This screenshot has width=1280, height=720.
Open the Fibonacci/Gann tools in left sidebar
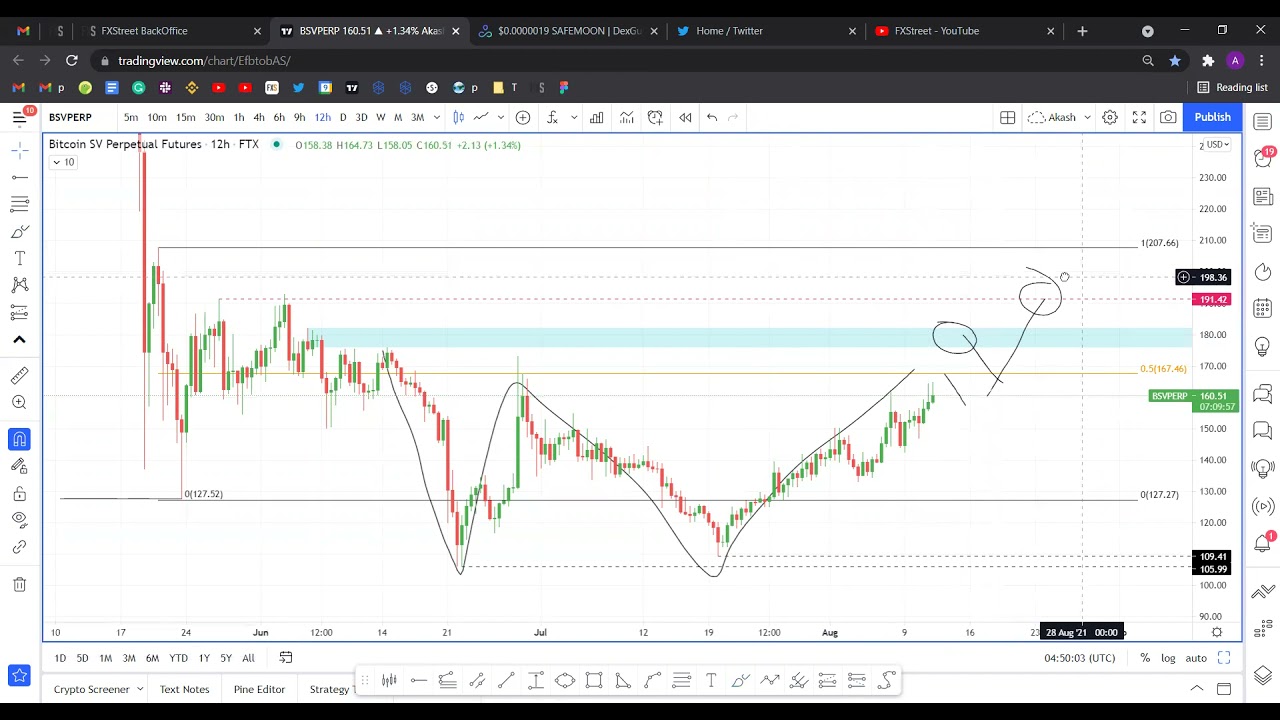(x=19, y=204)
